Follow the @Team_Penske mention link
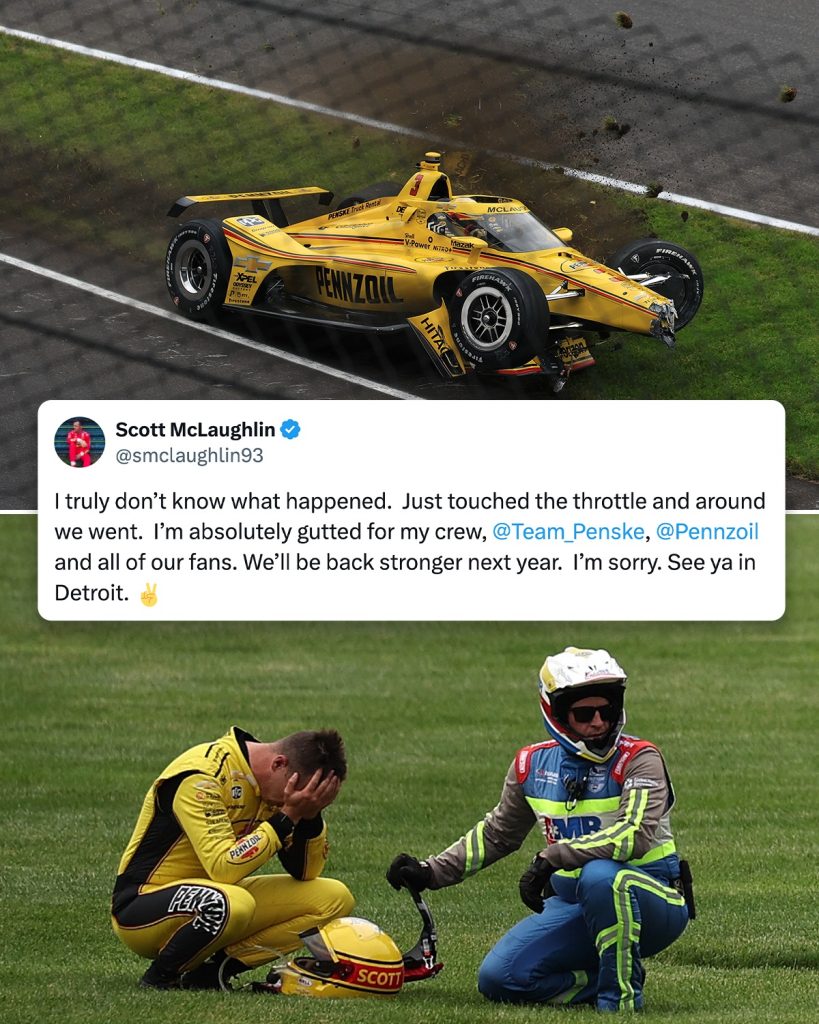This screenshot has height=1024, width=819. [x=568, y=532]
